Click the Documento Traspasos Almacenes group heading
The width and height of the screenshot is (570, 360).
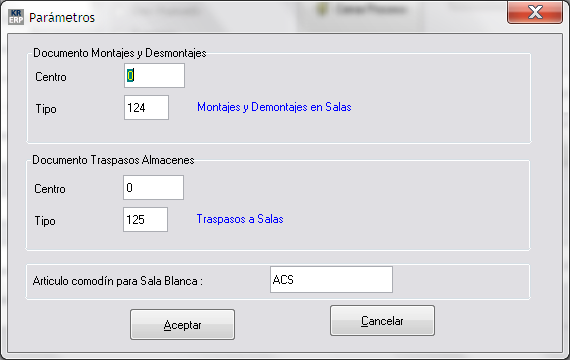click(113, 160)
